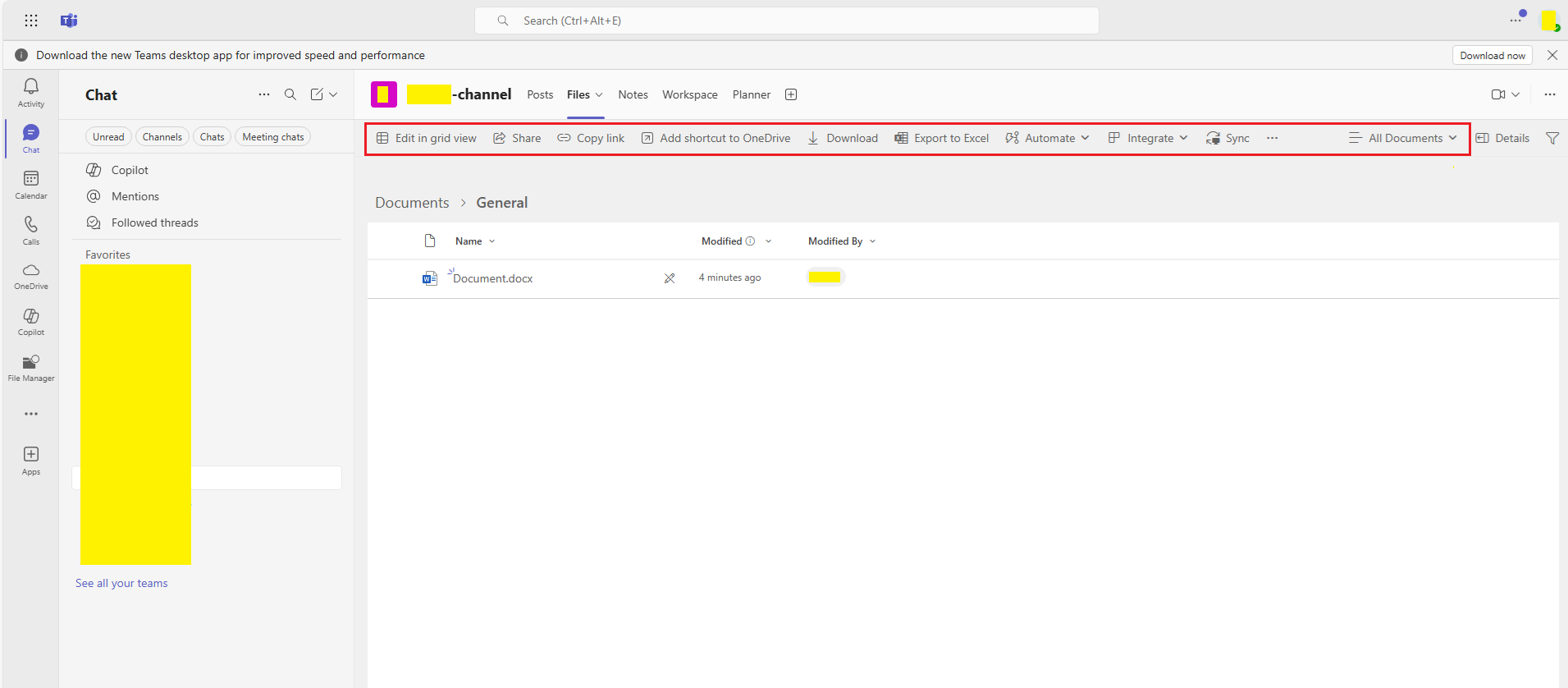Image resolution: width=1568 pixels, height=688 pixels.
Task: Expand the Automate dropdown
Action: click(1048, 138)
